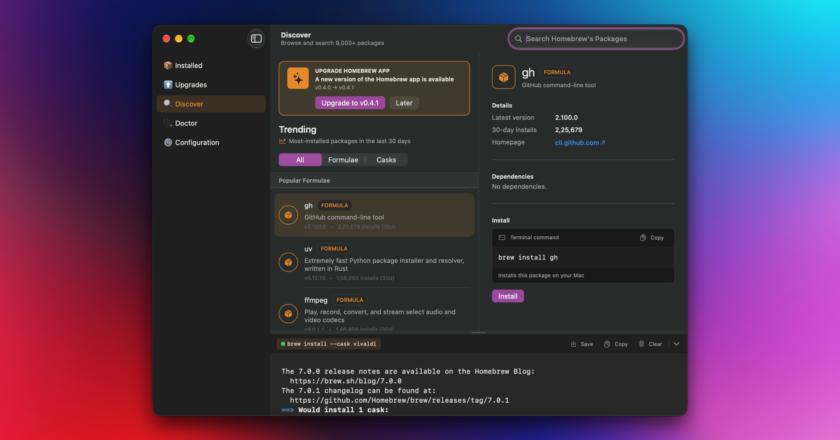This screenshot has width=840, height=440.
Task: Click brew install --cask vivaldi chip
Action: [x=328, y=344]
